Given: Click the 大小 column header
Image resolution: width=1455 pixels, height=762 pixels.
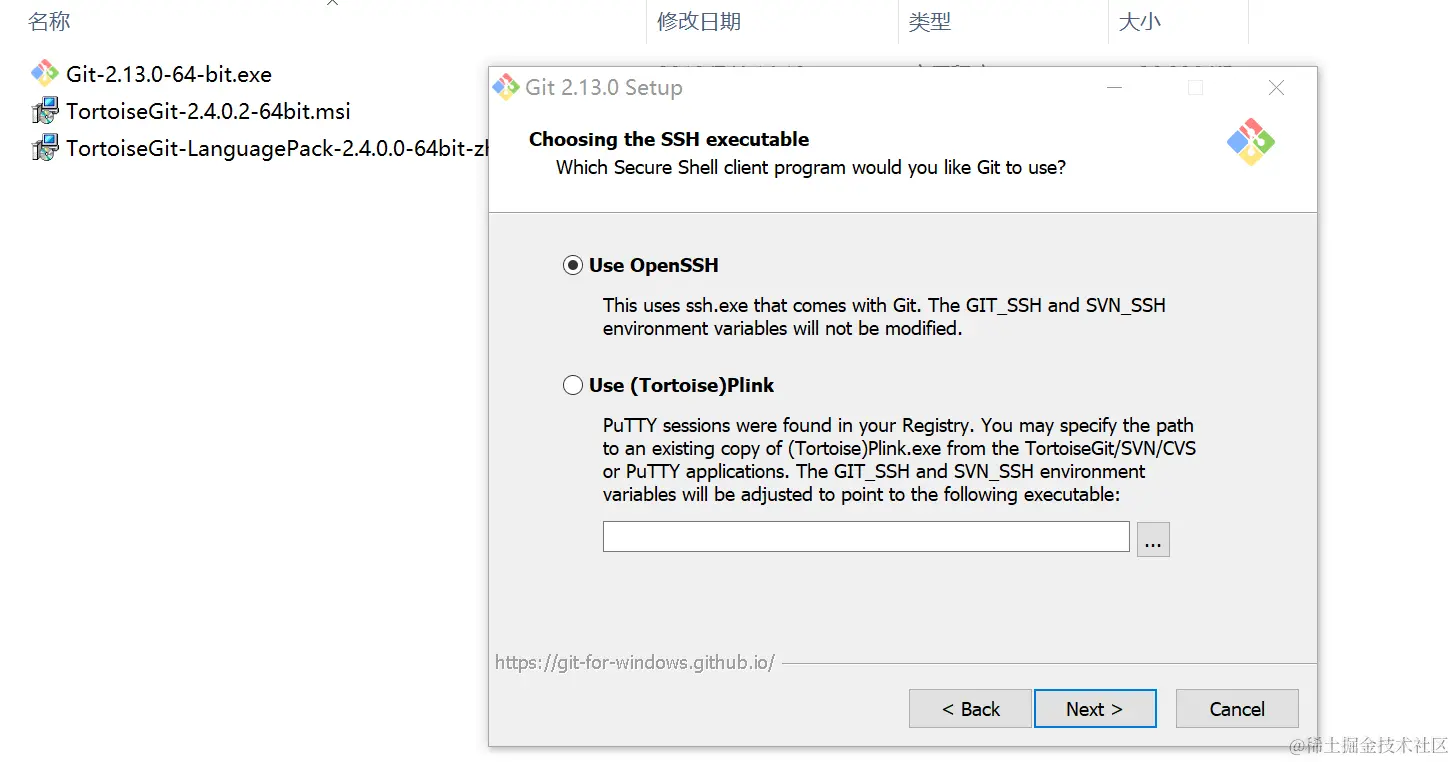Looking at the screenshot, I should [1139, 22].
